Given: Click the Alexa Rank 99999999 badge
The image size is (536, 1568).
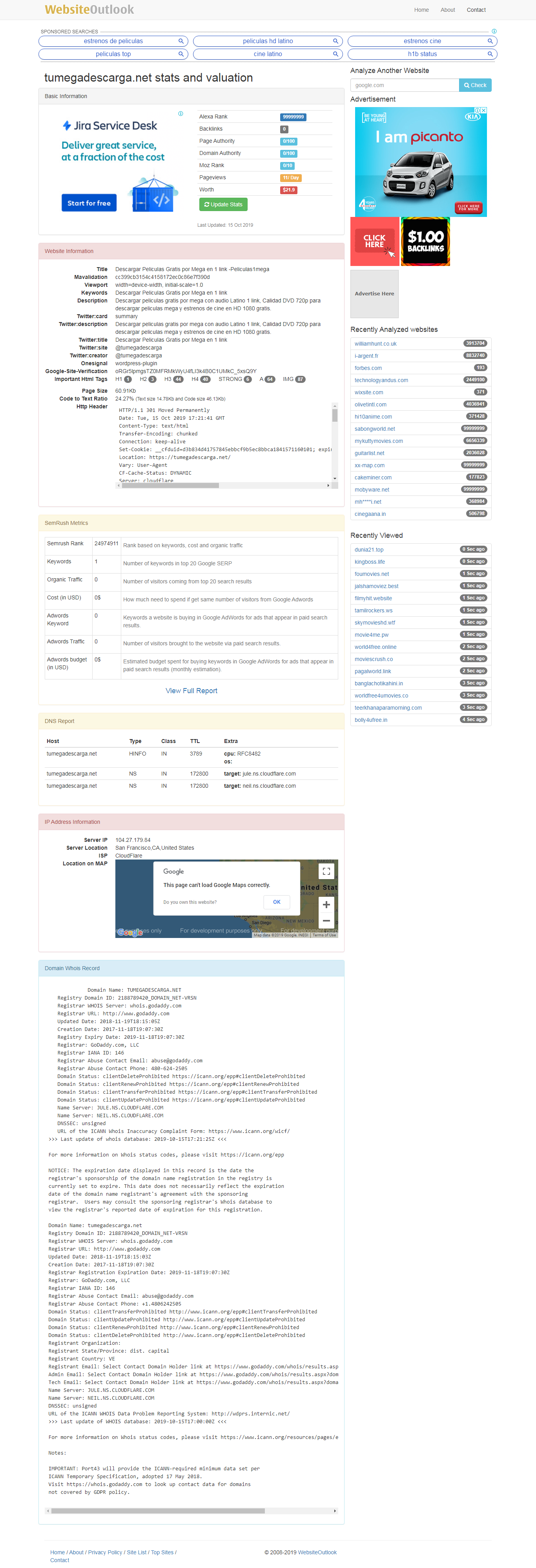Looking at the screenshot, I should click(x=293, y=117).
